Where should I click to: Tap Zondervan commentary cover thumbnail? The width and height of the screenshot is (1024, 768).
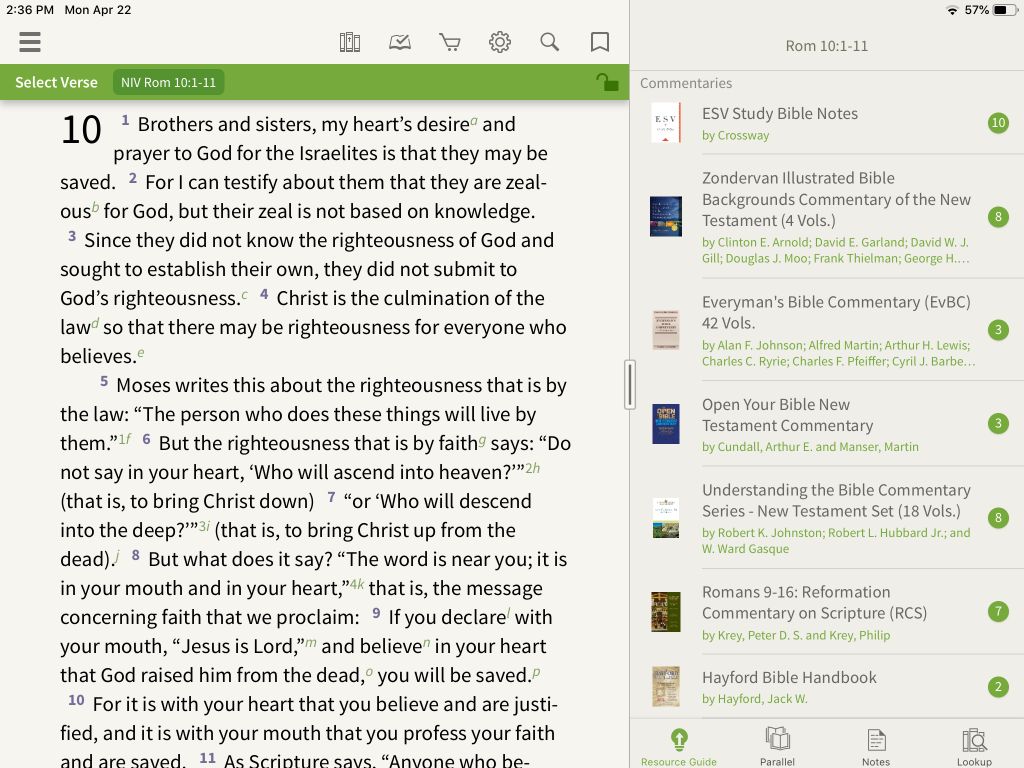click(x=666, y=216)
